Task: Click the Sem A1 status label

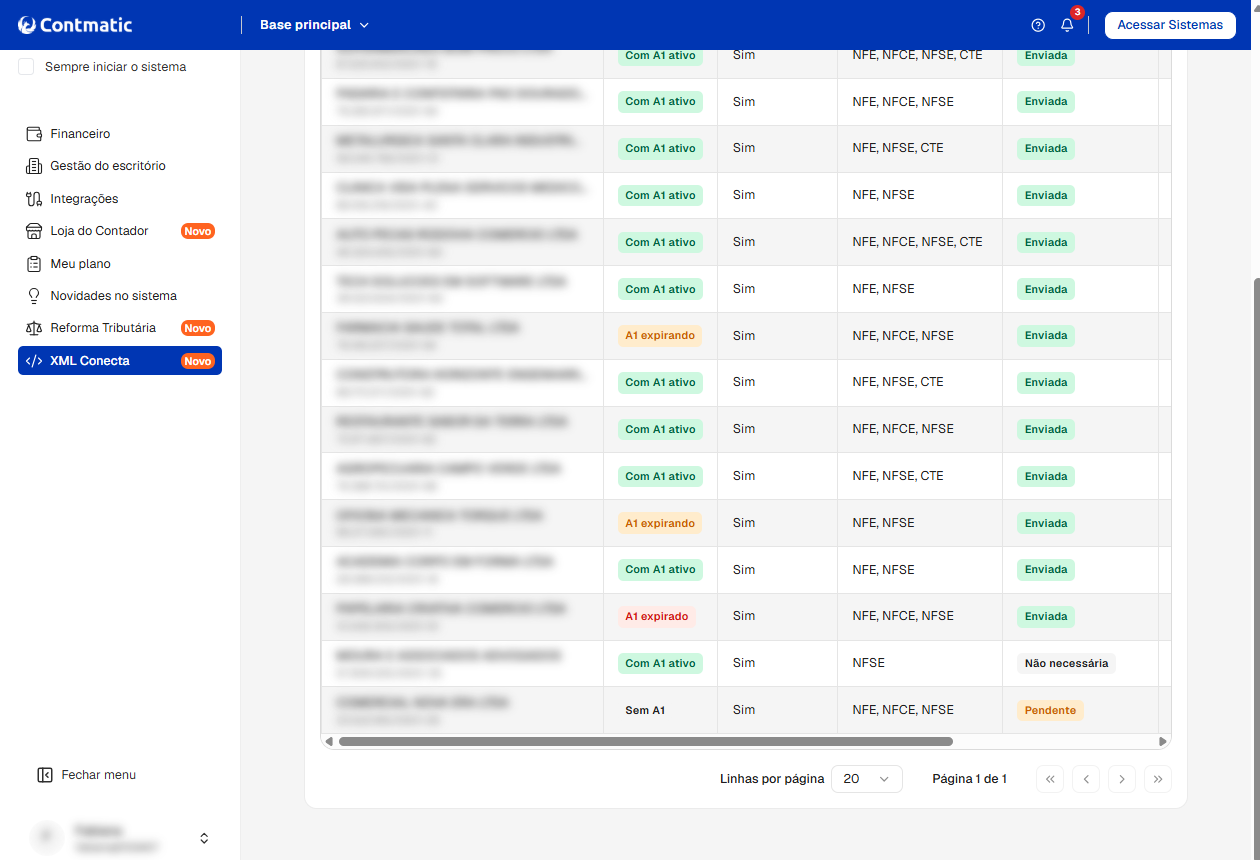Action: pos(645,710)
